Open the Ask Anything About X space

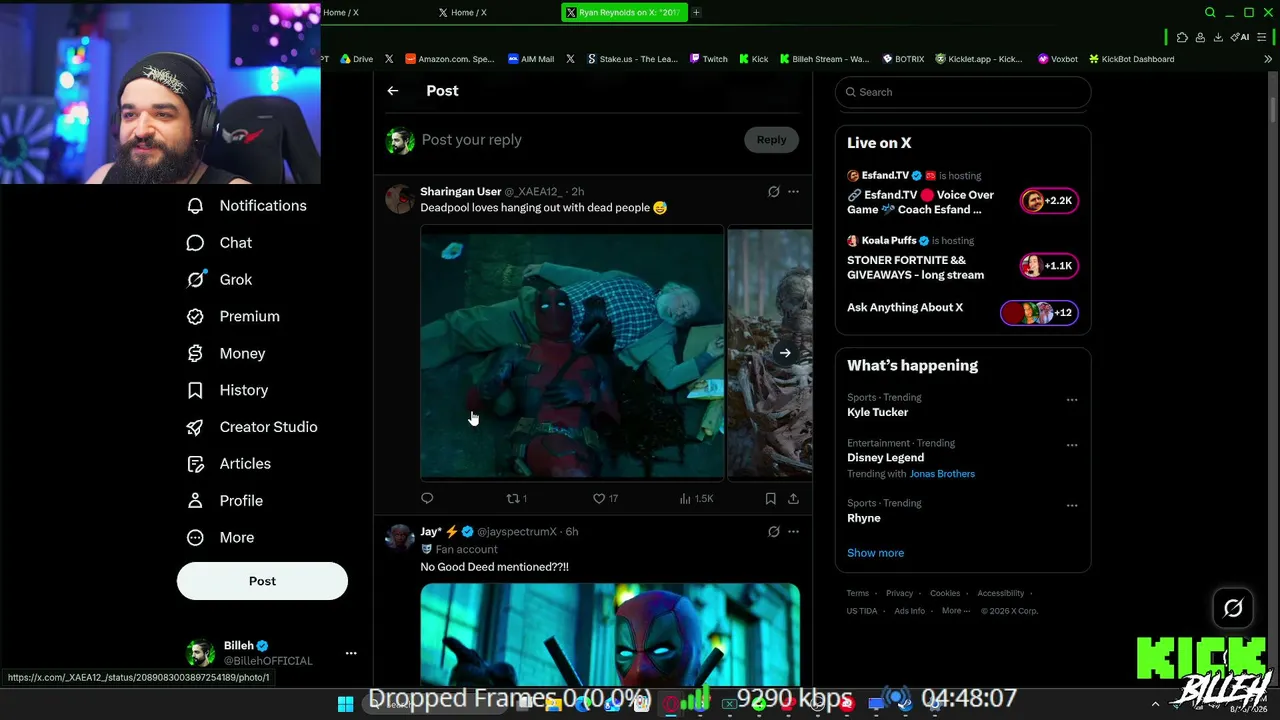[962, 310]
